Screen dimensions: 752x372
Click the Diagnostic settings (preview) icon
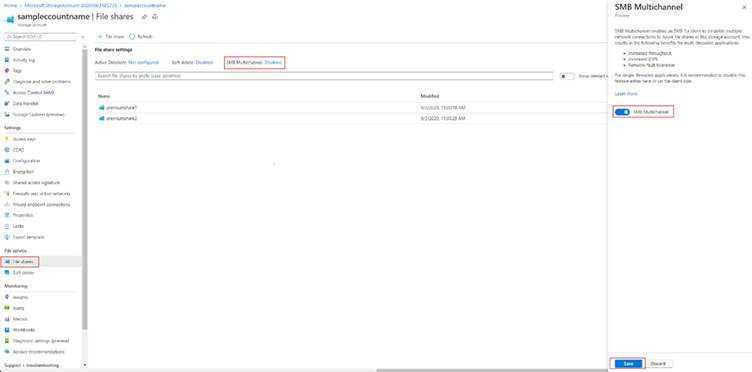7,341
